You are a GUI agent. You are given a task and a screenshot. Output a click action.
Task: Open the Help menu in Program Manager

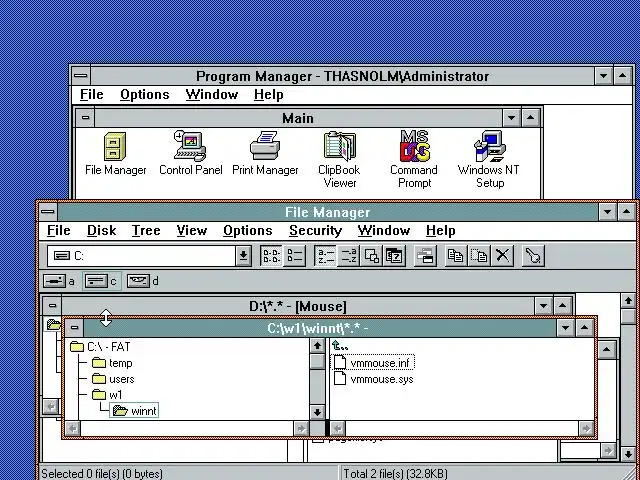pos(268,95)
